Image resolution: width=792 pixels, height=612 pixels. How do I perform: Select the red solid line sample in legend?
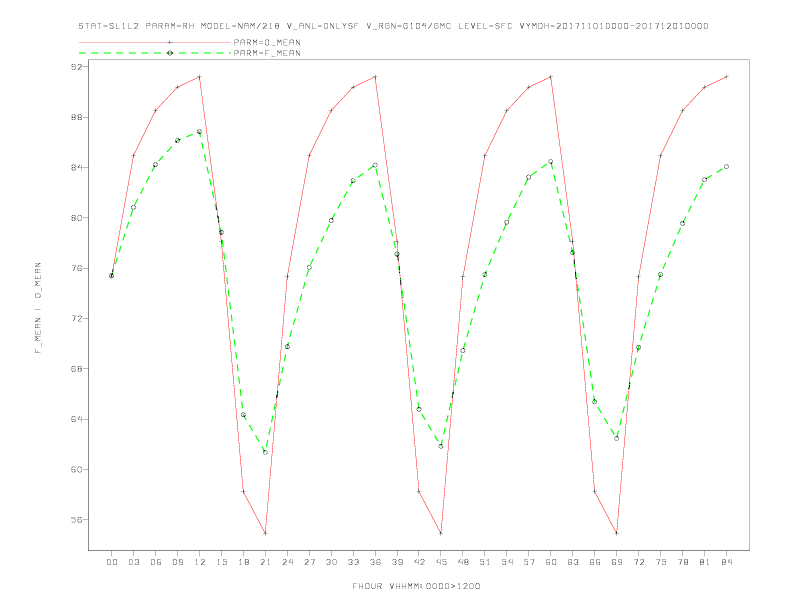tap(155, 42)
